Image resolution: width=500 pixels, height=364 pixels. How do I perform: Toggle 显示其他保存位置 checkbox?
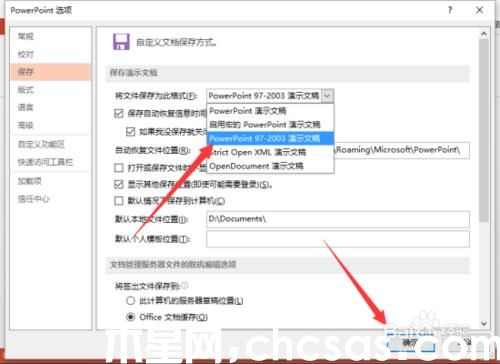coord(119,184)
